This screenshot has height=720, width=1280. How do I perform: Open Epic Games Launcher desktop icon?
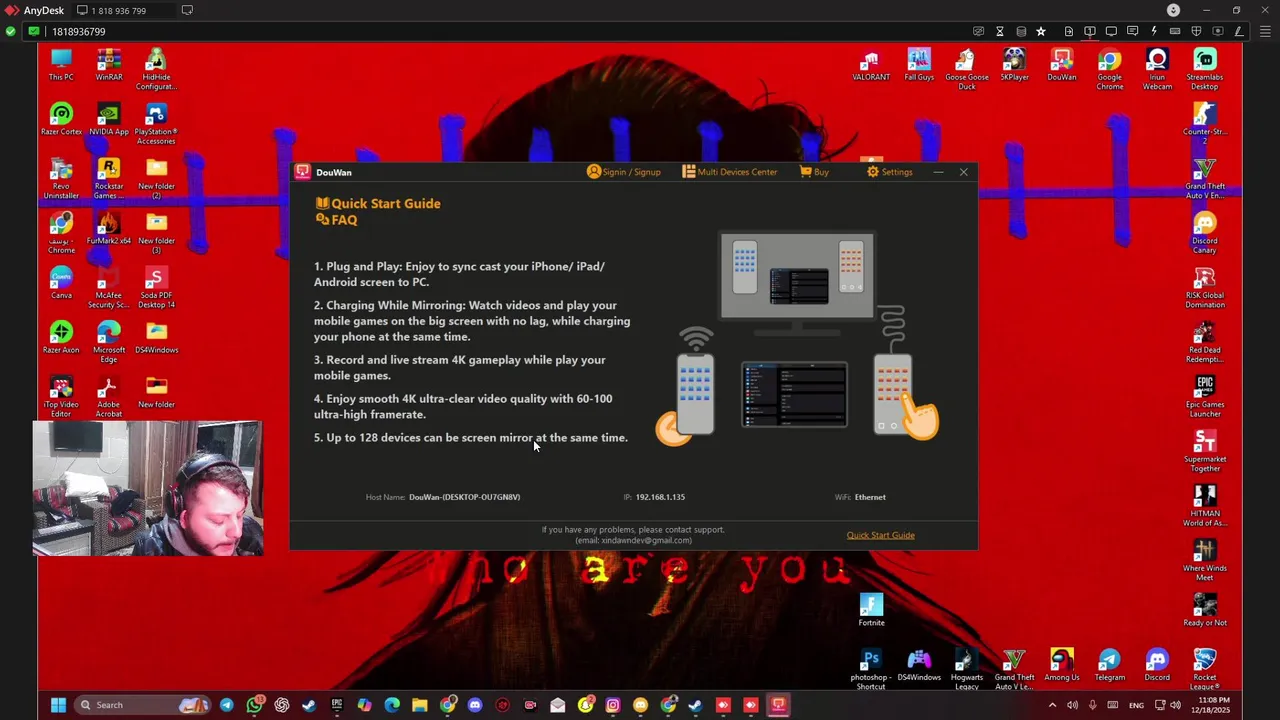pos(1205,397)
